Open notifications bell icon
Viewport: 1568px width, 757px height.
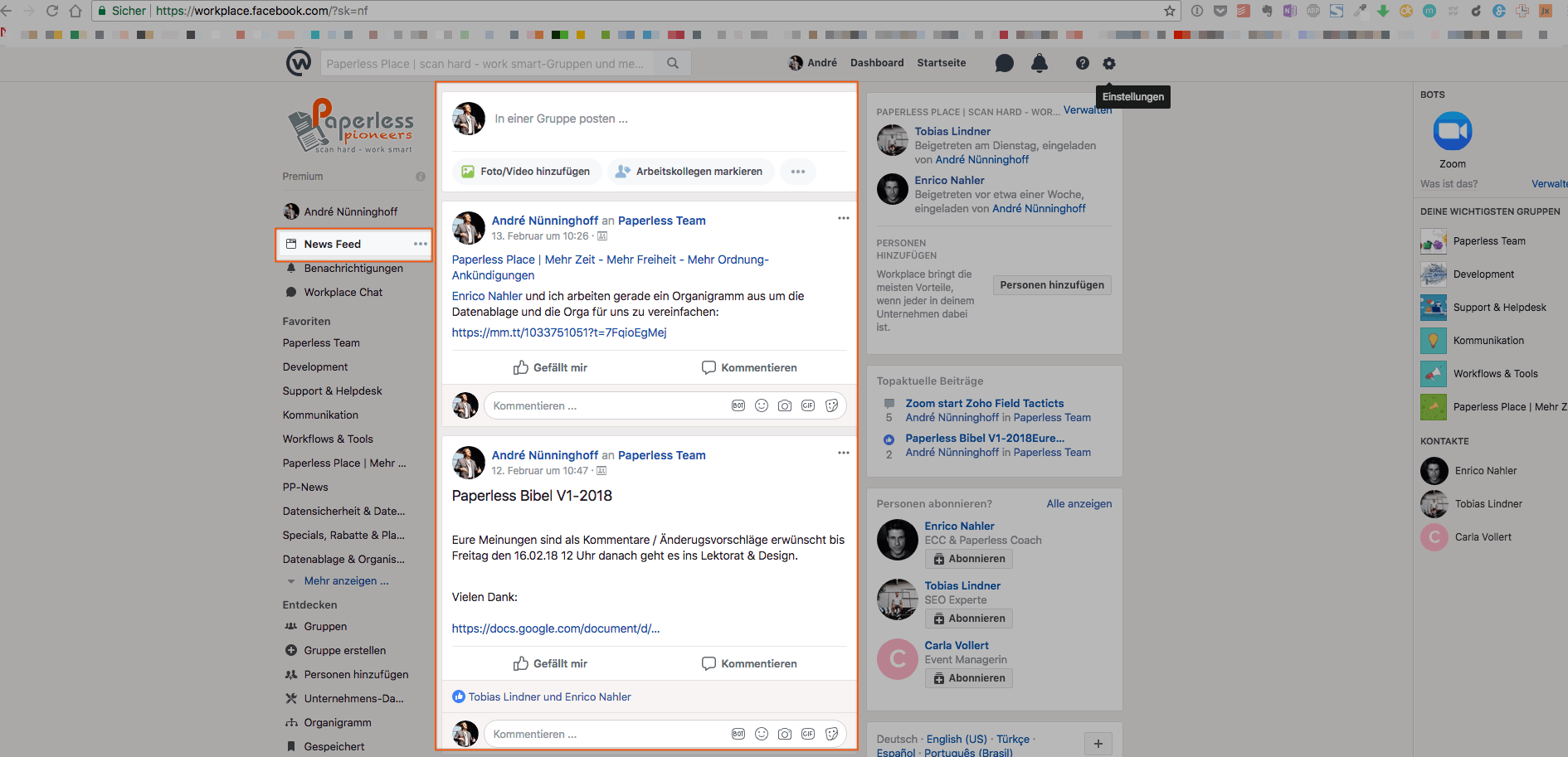point(1039,63)
